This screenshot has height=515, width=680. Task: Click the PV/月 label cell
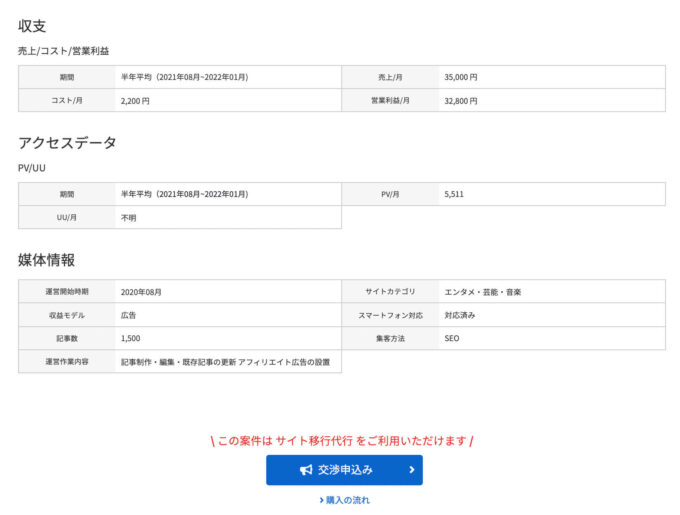tap(390, 194)
